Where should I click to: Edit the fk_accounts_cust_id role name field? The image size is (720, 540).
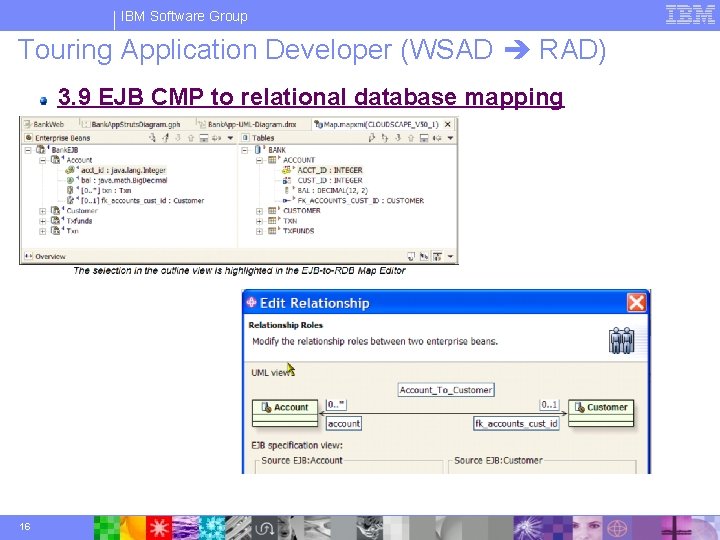pyautogui.click(x=517, y=423)
